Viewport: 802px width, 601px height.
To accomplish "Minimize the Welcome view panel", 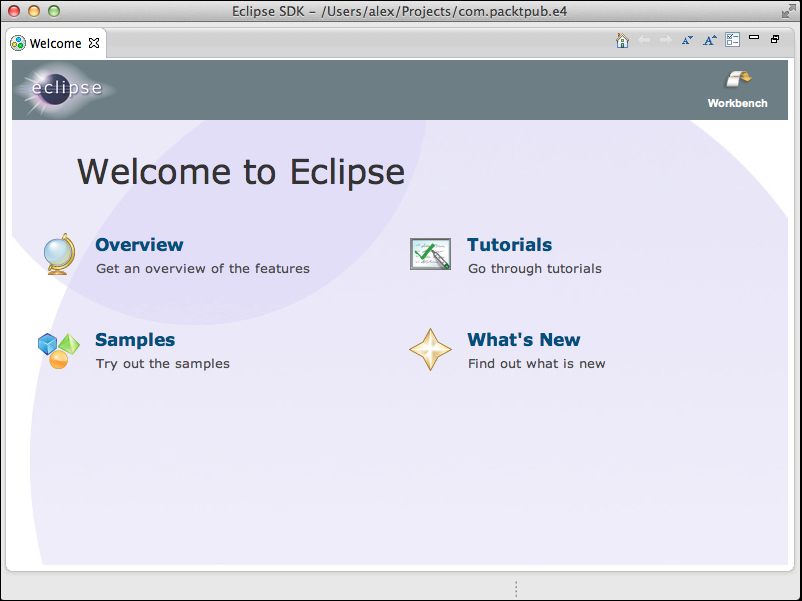I will click(754, 38).
